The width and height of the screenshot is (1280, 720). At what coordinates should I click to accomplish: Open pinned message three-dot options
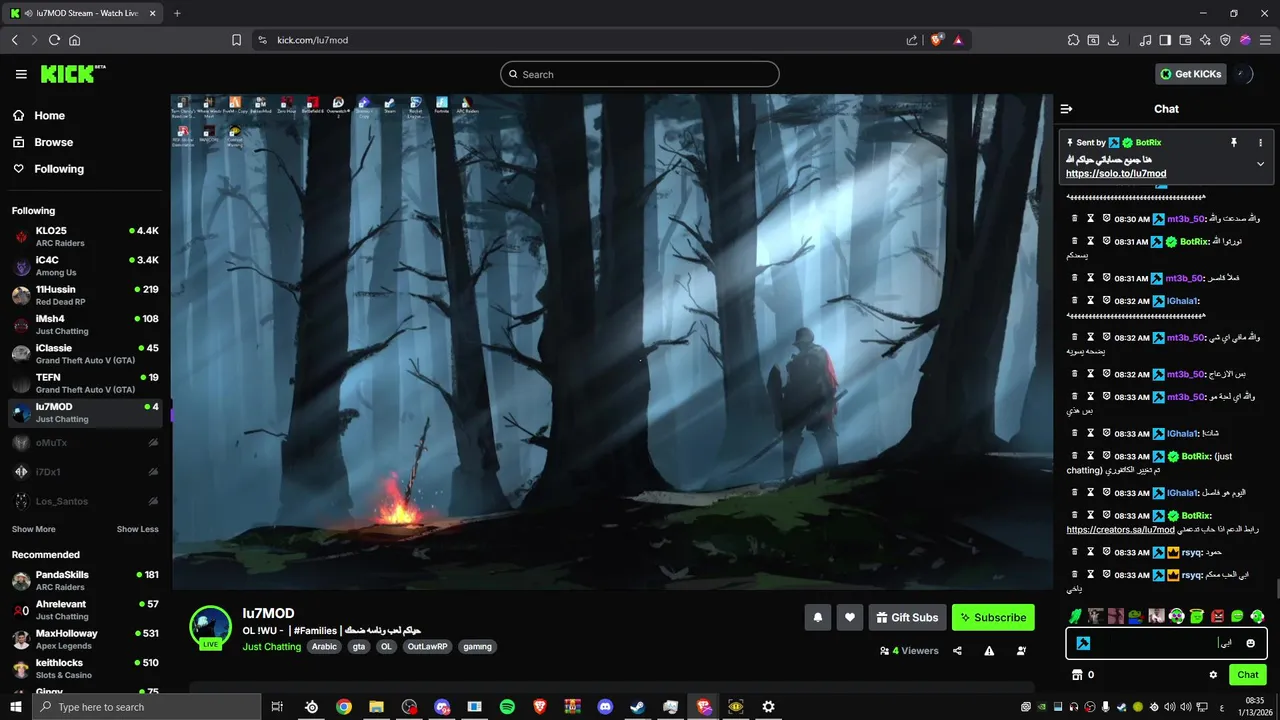point(1260,143)
